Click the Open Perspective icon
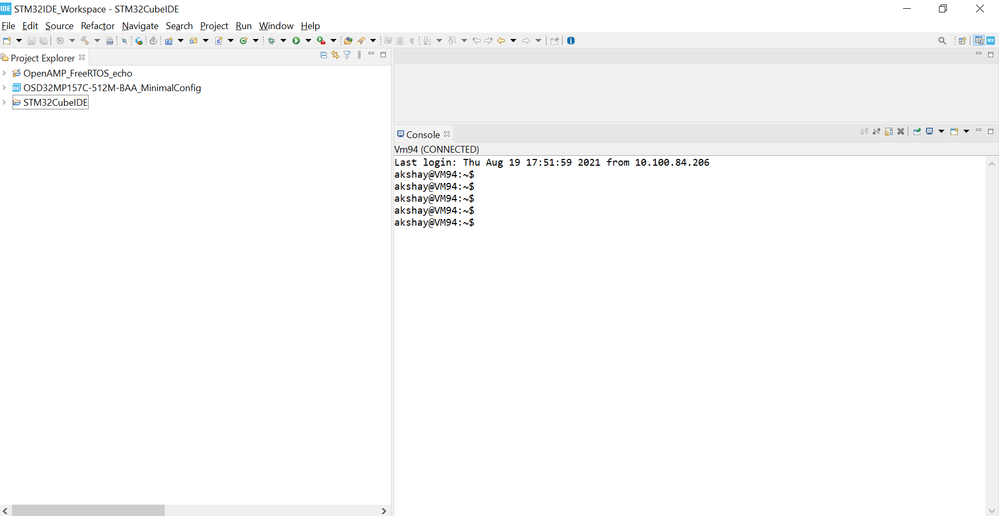 click(x=962, y=40)
